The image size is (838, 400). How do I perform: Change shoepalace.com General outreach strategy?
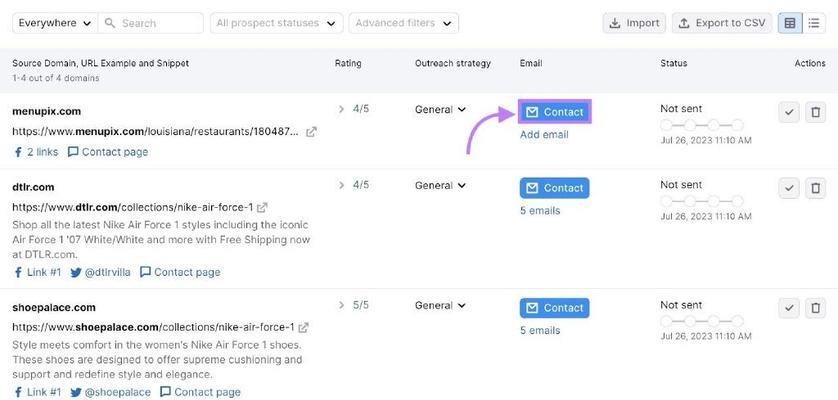(x=440, y=305)
